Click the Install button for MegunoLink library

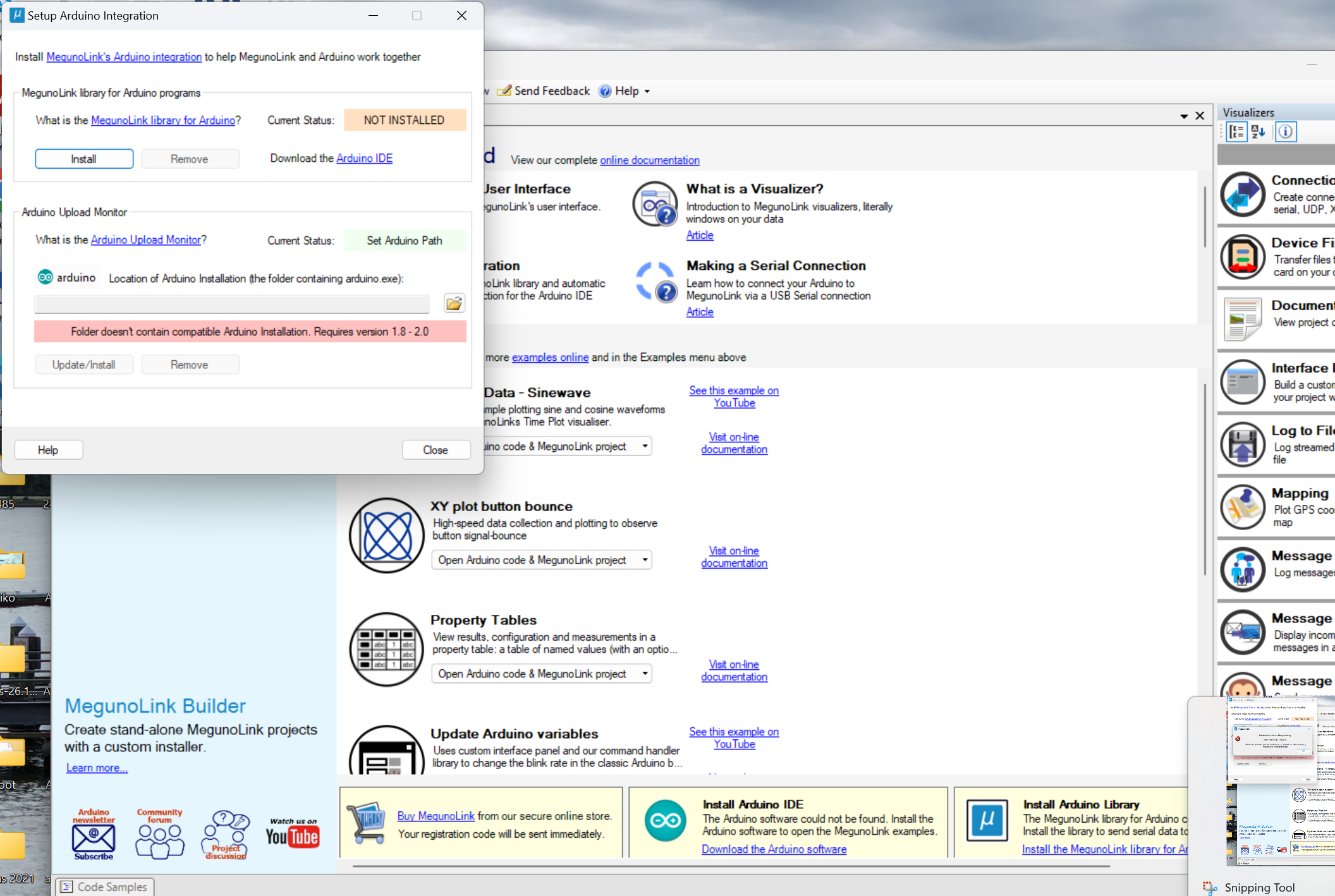(83, 159)
